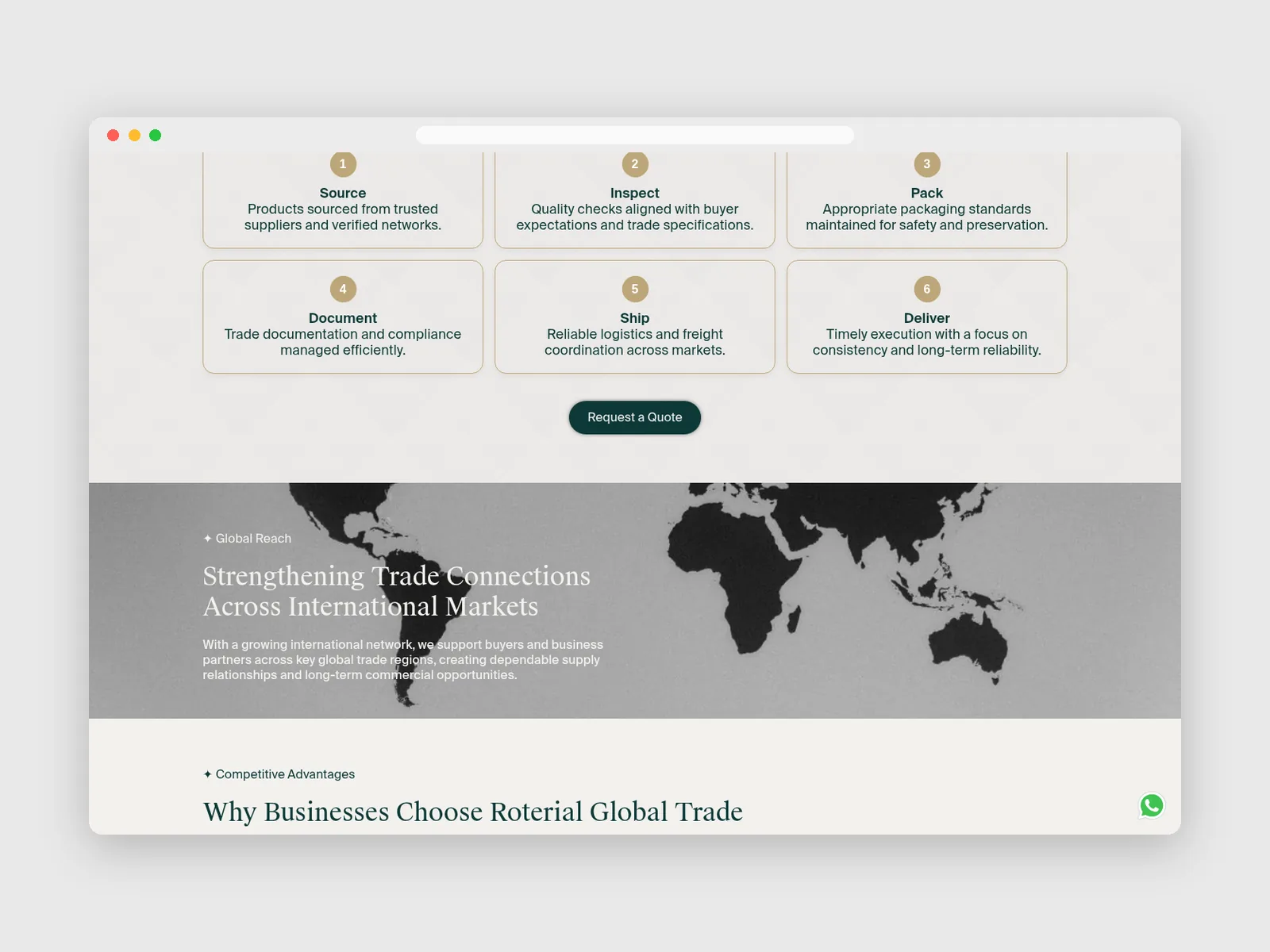Click the Document card heading

(x=343, y=318)
